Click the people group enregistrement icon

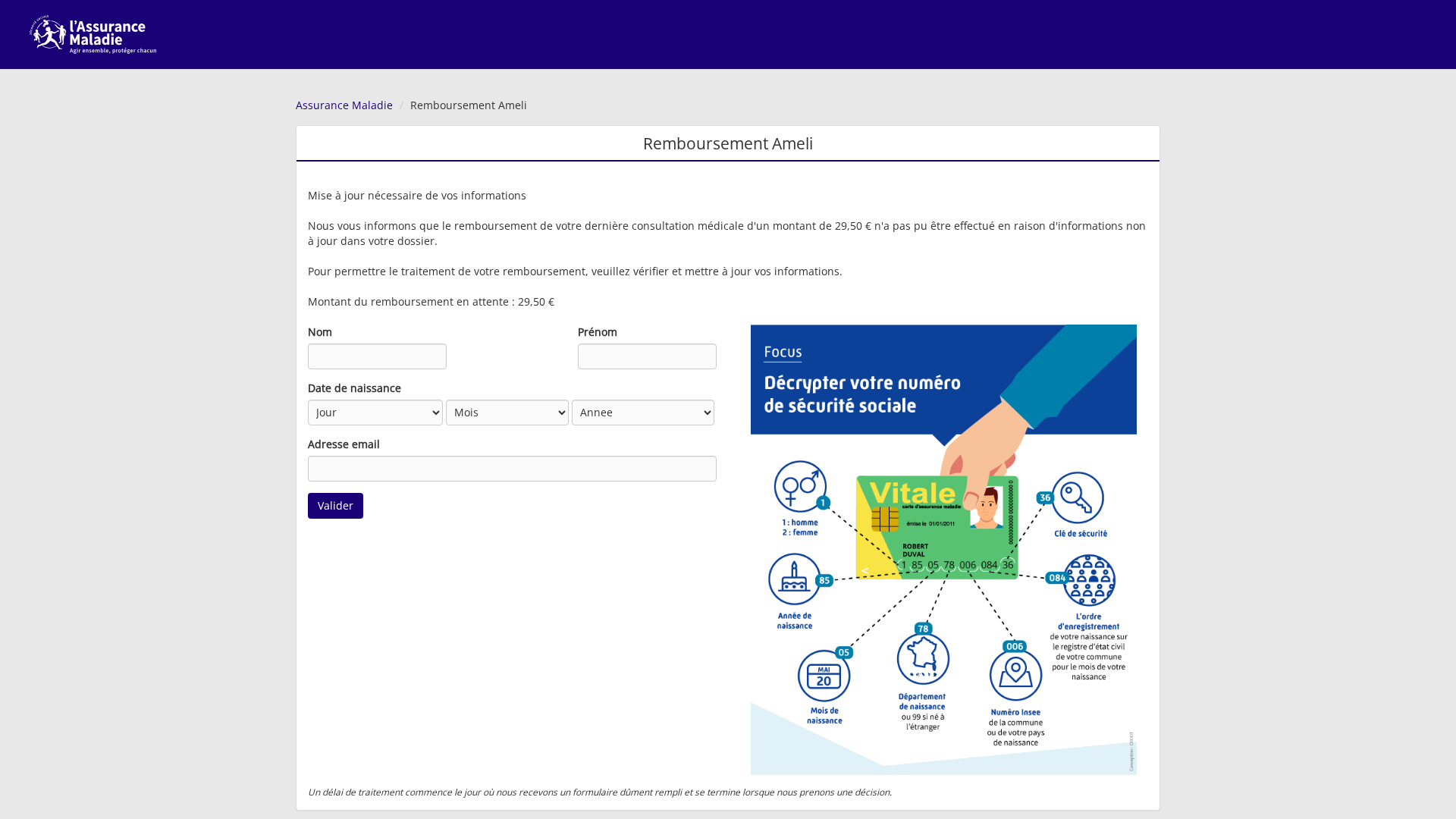coord(1089,580)
